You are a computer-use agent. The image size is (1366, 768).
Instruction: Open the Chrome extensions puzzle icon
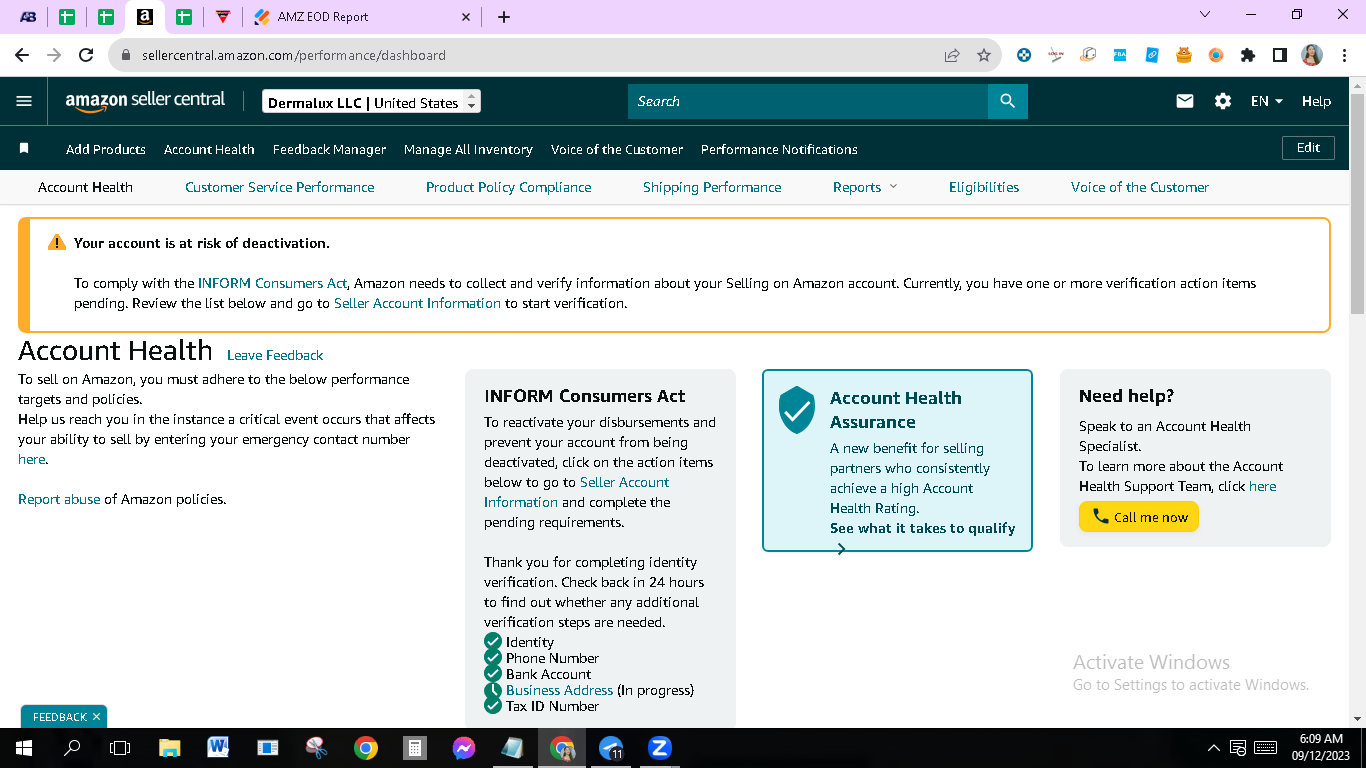click(1248, 55)
